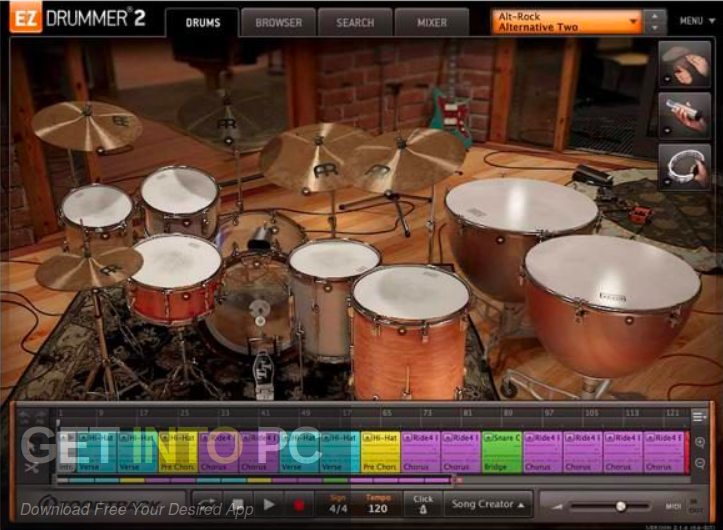Hit the second rack tom

tap(179, 190)
